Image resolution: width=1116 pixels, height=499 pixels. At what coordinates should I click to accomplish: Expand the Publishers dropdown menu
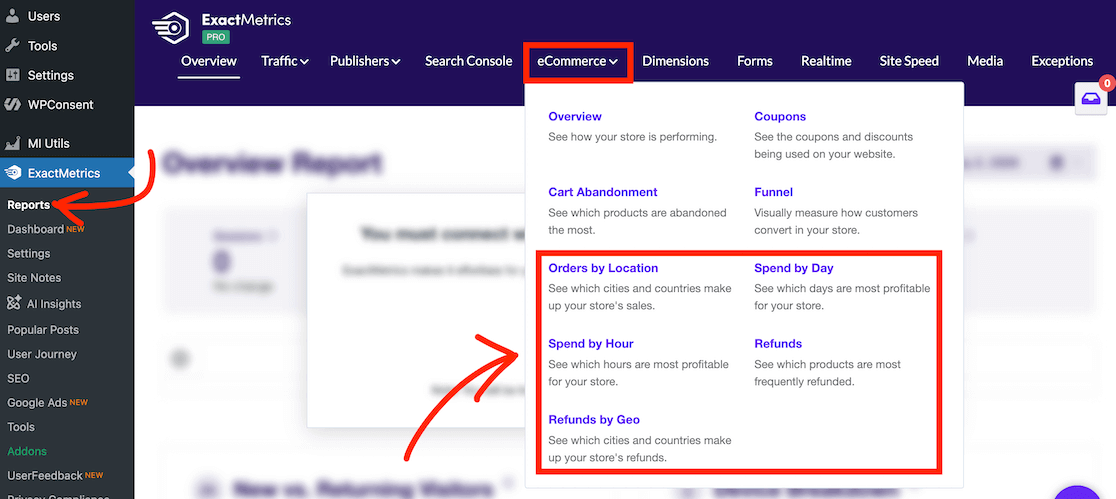point(365,61)
